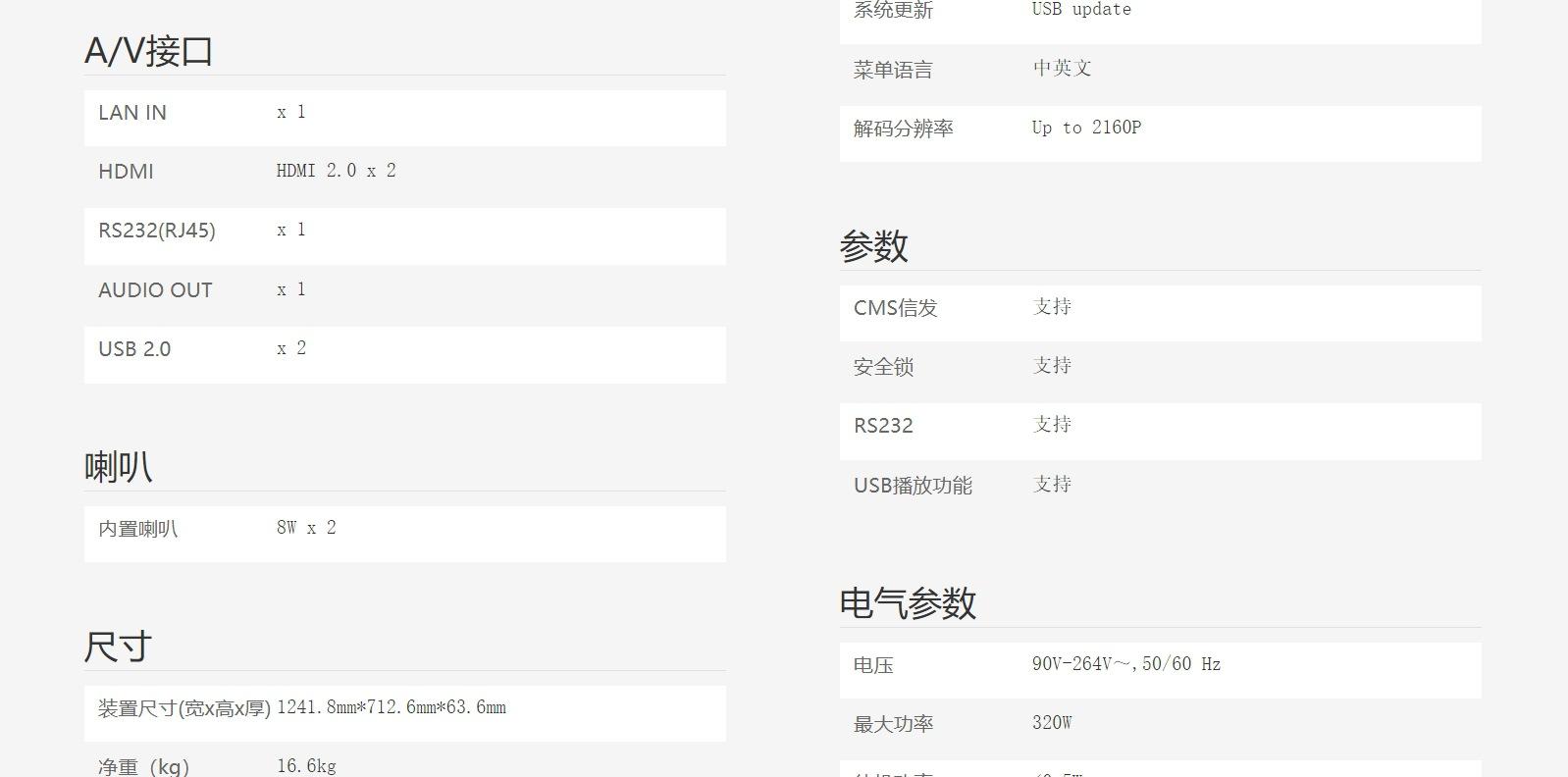The height and width of the screenshot is (777, 1568).
Task: Click the 喇叭 section heading
Action: [118, 467]
